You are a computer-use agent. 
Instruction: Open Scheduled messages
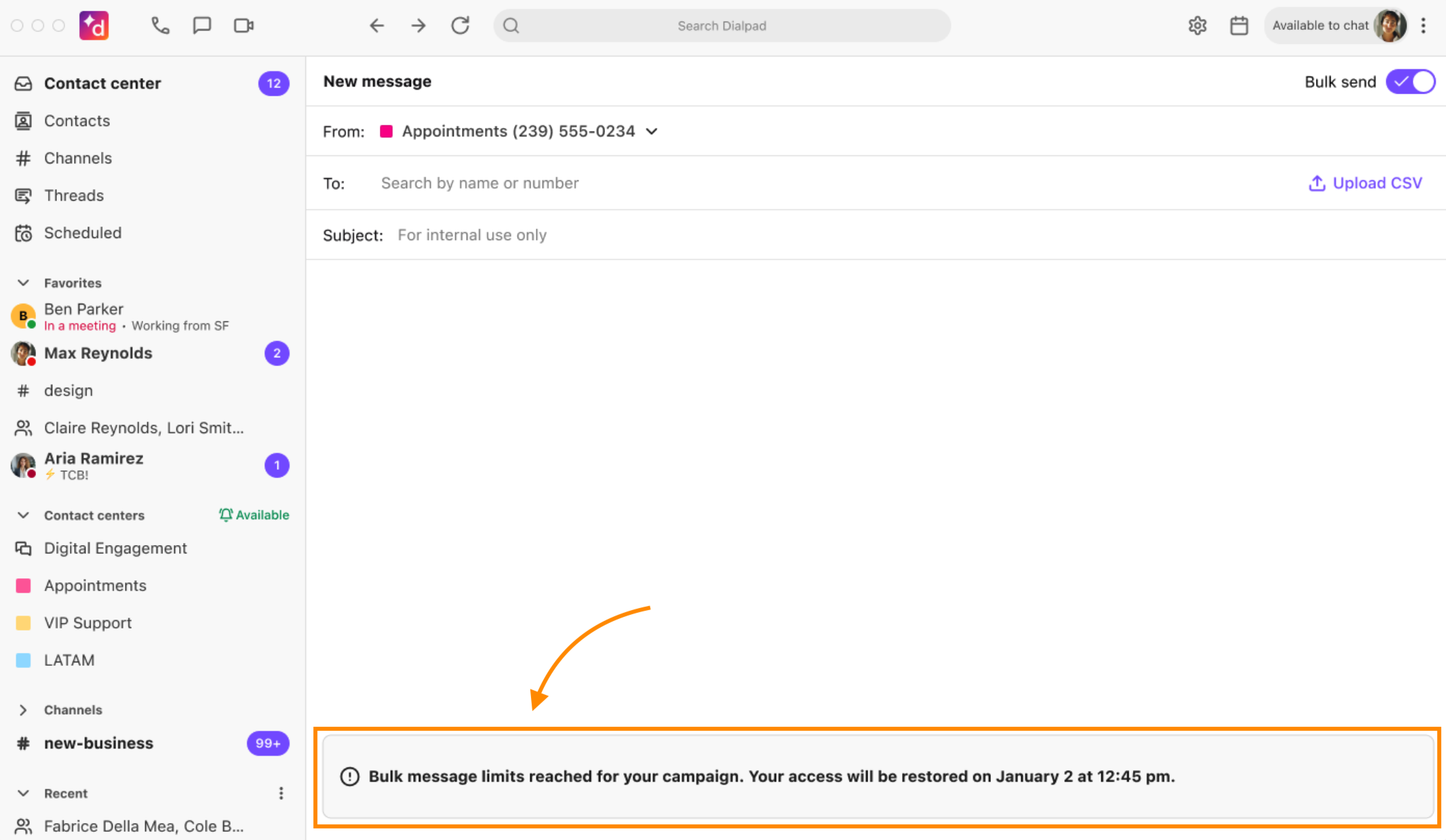(153, 233)
